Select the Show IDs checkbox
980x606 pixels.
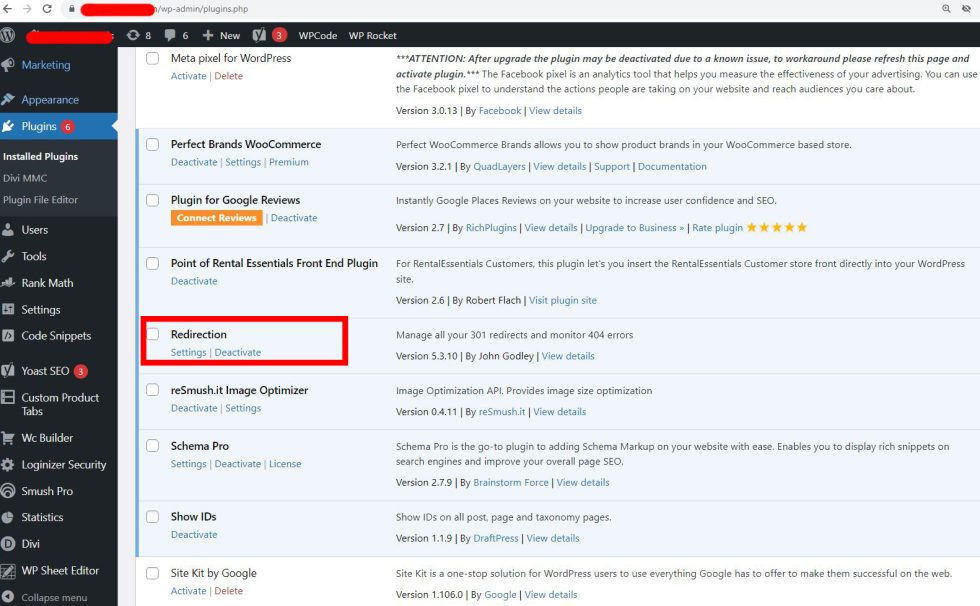(152, 517)
